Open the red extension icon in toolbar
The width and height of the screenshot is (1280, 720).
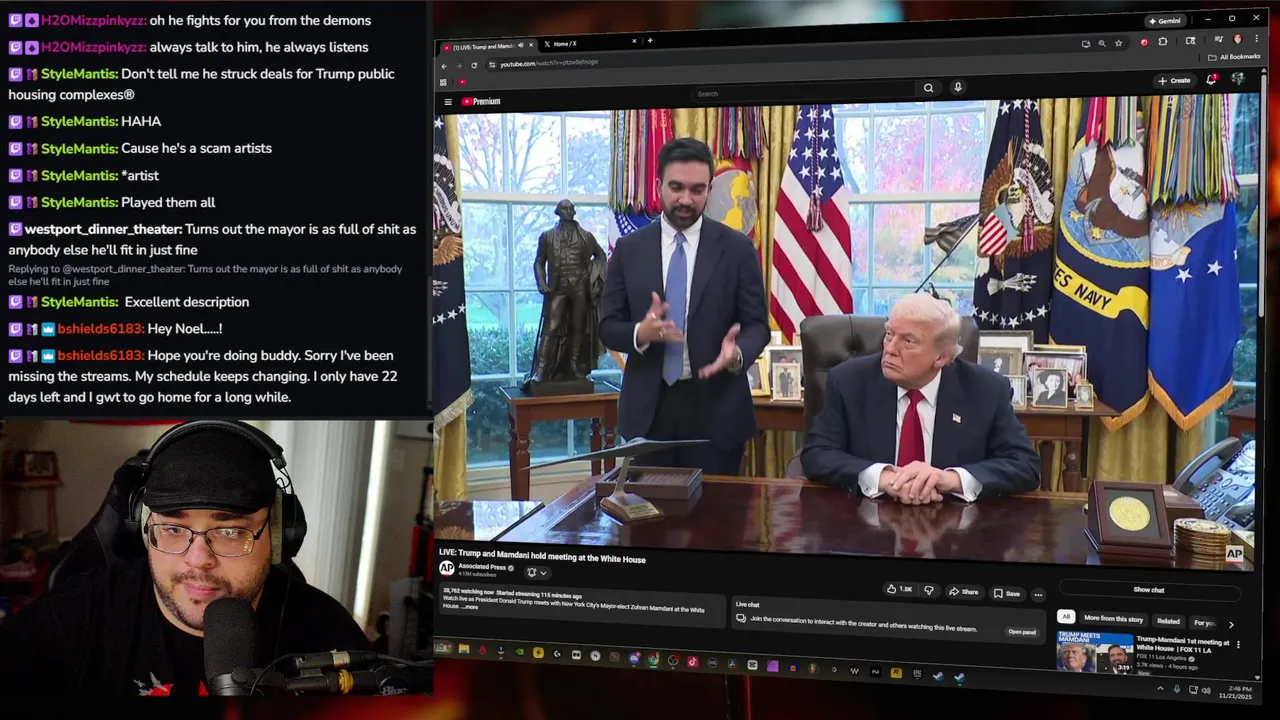(1144, 43)
